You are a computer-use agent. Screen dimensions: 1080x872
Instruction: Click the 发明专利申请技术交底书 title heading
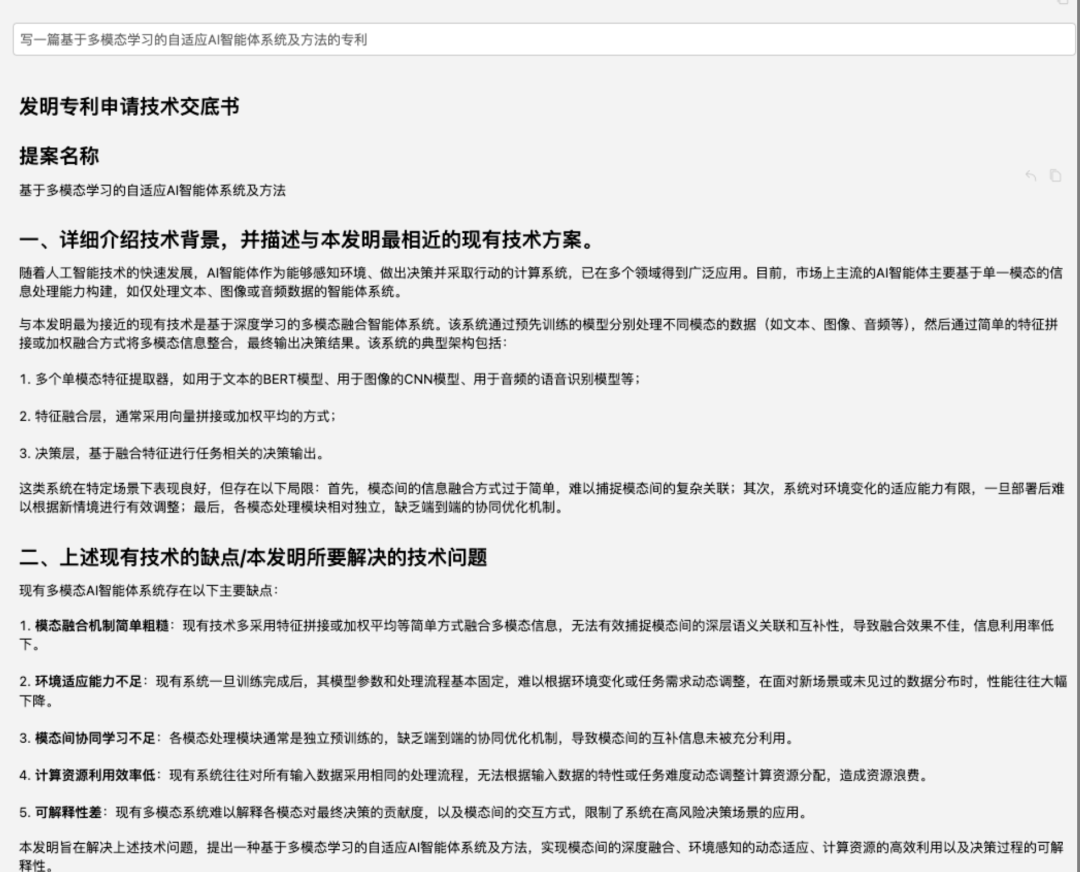click(129, 107)
